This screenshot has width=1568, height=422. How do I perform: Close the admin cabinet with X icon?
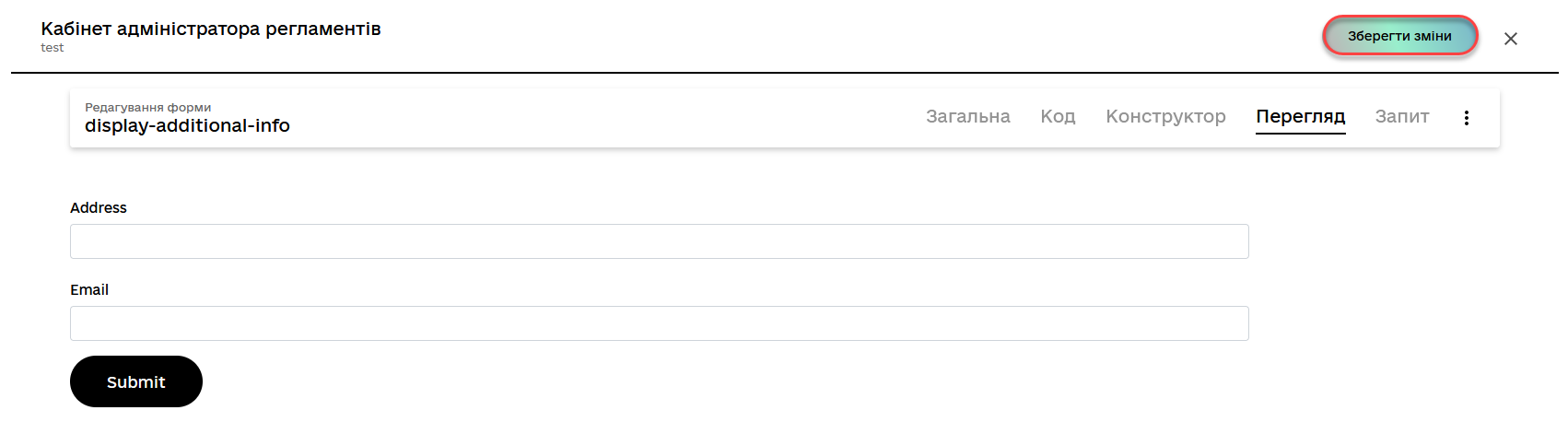pyautogui.click(x=1510, y=39)
